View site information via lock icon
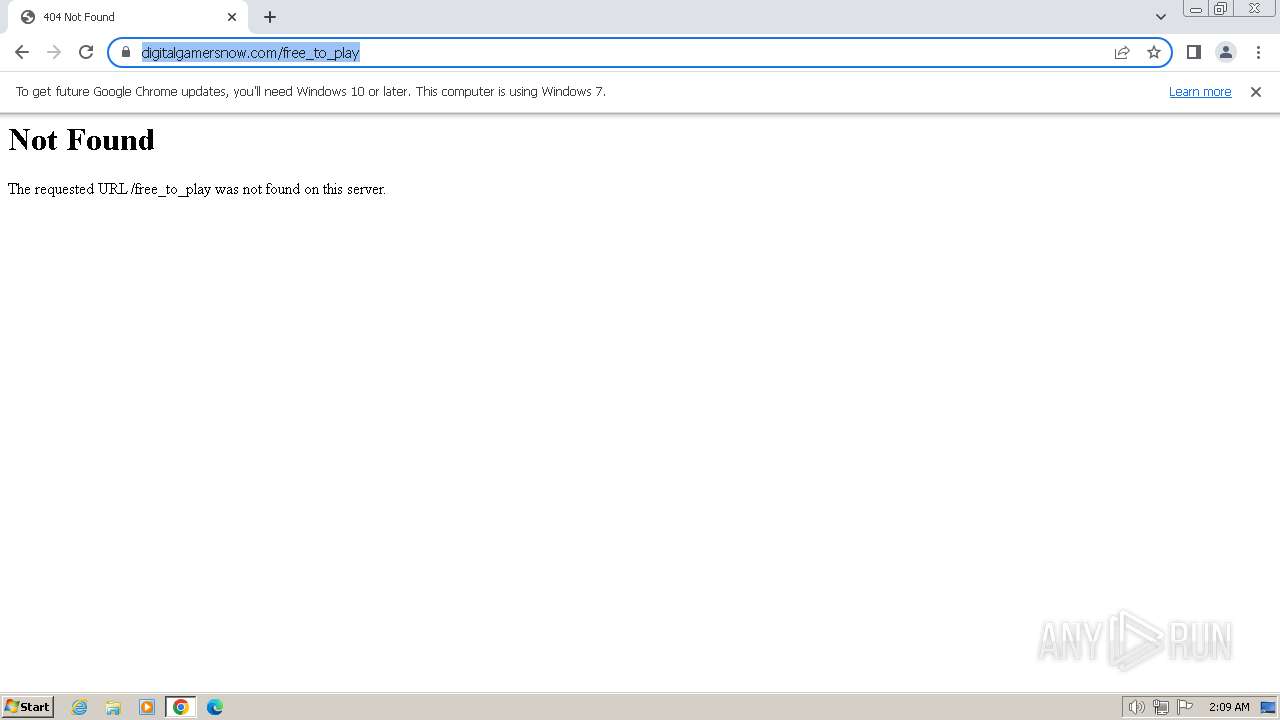Image resolution: width=1280 pixels, height=720 pixels. tap(126, 52)
